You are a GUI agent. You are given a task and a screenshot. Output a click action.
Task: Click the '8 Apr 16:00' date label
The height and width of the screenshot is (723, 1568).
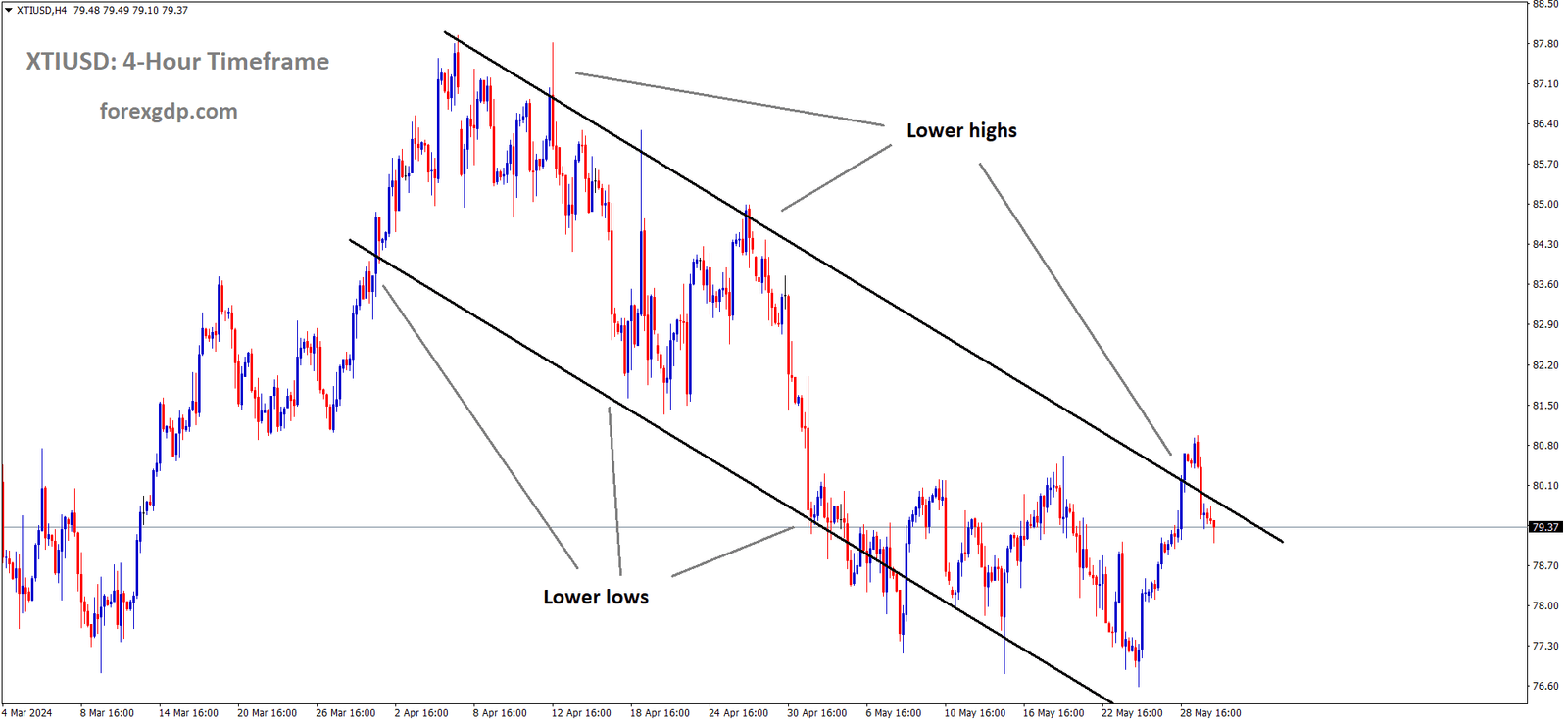click(x=500, y=713)
